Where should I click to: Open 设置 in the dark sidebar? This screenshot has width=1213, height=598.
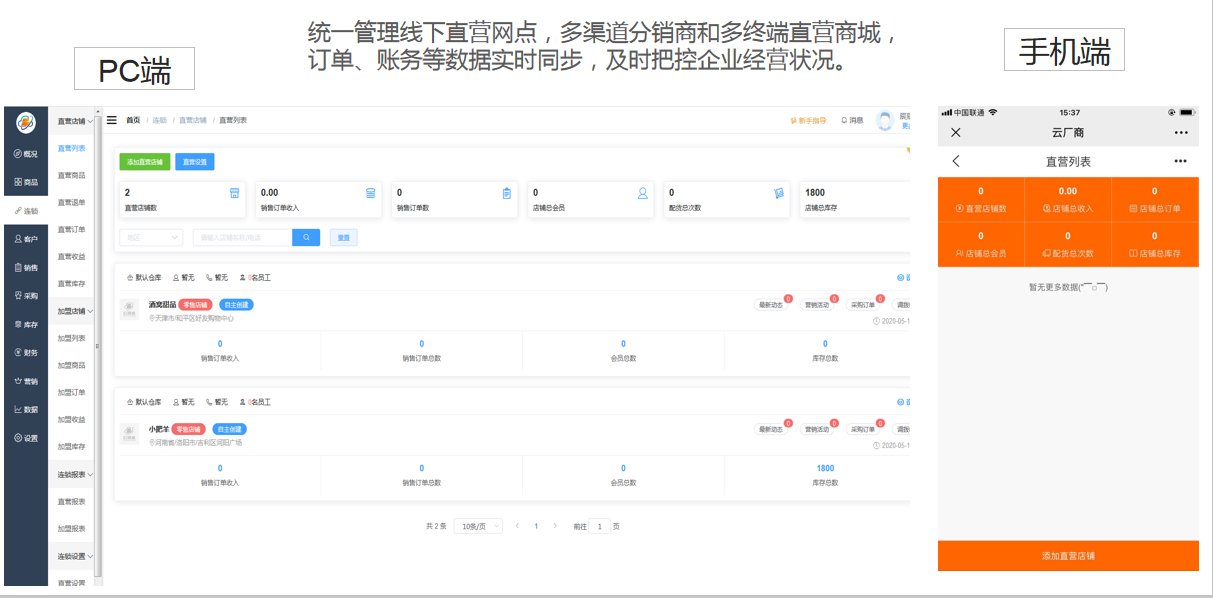coord(26,438)
